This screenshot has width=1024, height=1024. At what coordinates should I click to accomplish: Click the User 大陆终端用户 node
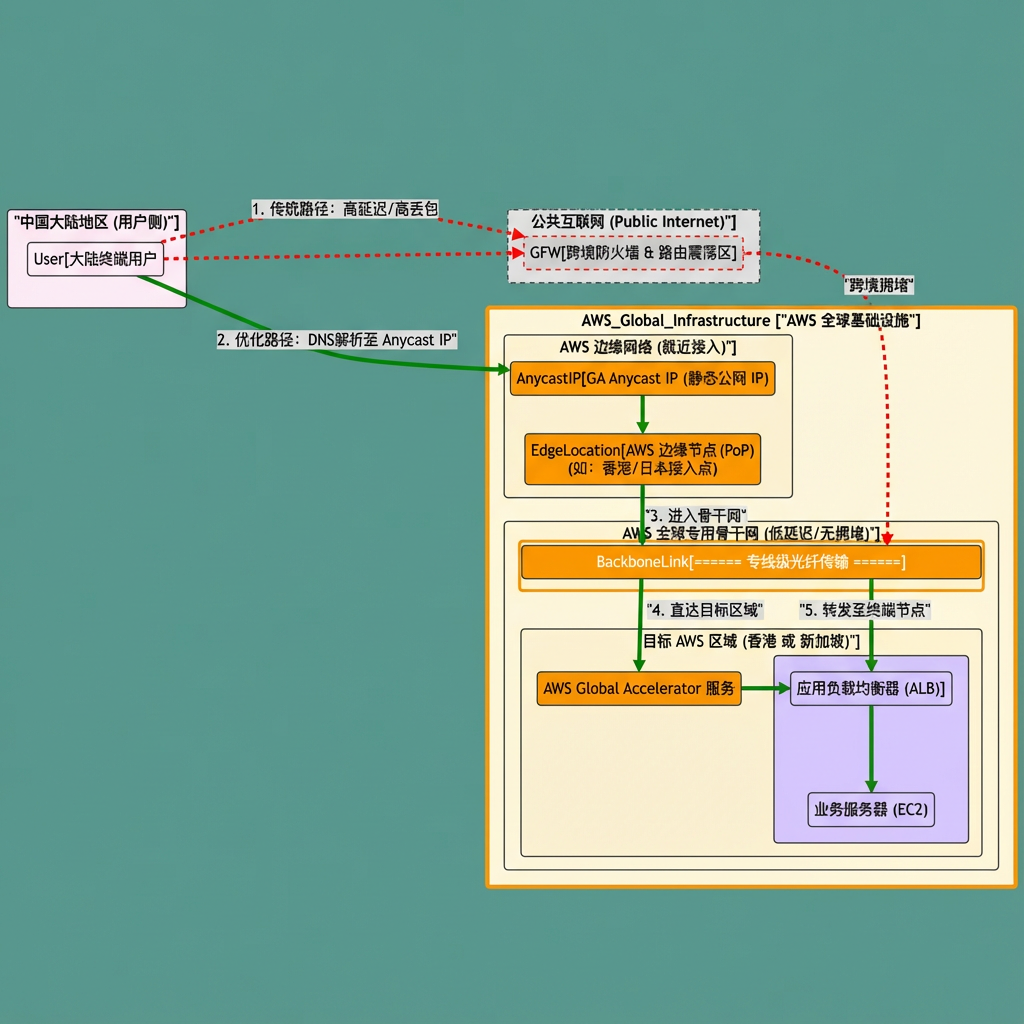[x=96, y=259]
